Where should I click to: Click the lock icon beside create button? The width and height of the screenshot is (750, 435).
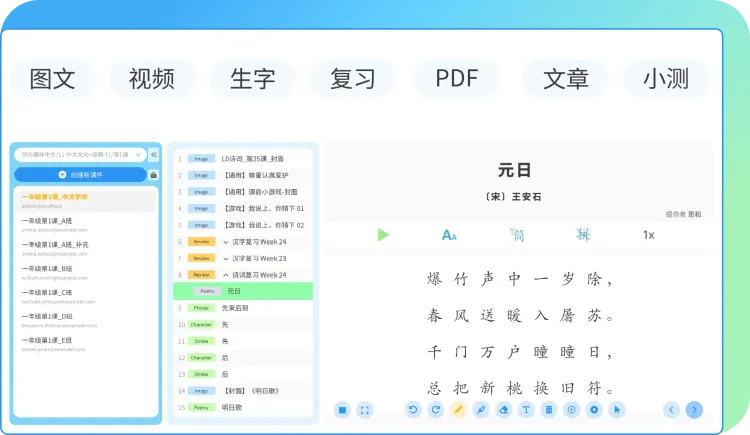click(x=154, y=175)
